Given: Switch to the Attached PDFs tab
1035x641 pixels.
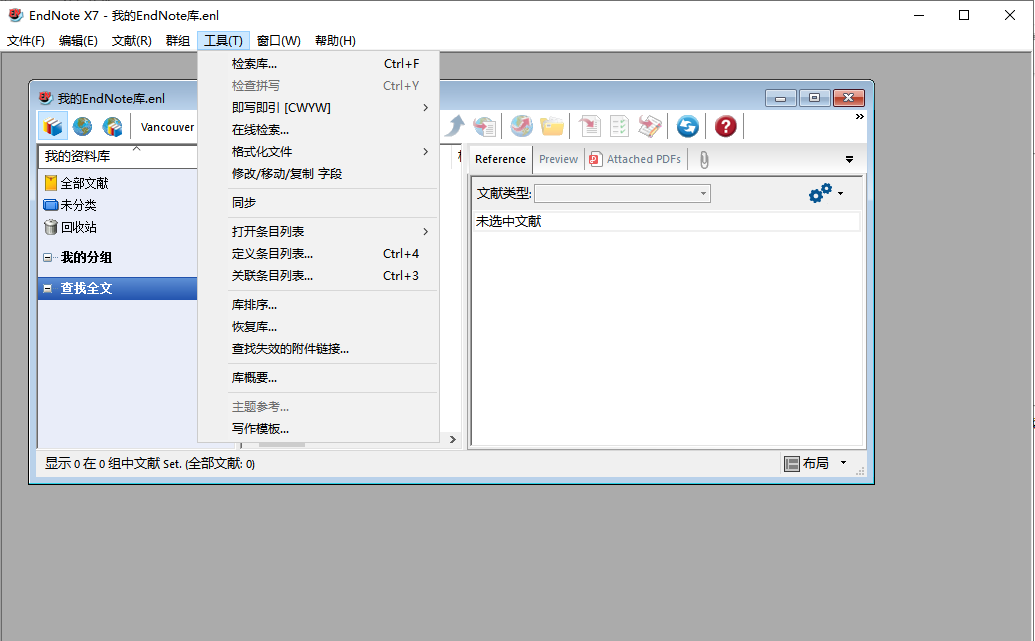Looking at the screenshot, I should pos(636,160).
